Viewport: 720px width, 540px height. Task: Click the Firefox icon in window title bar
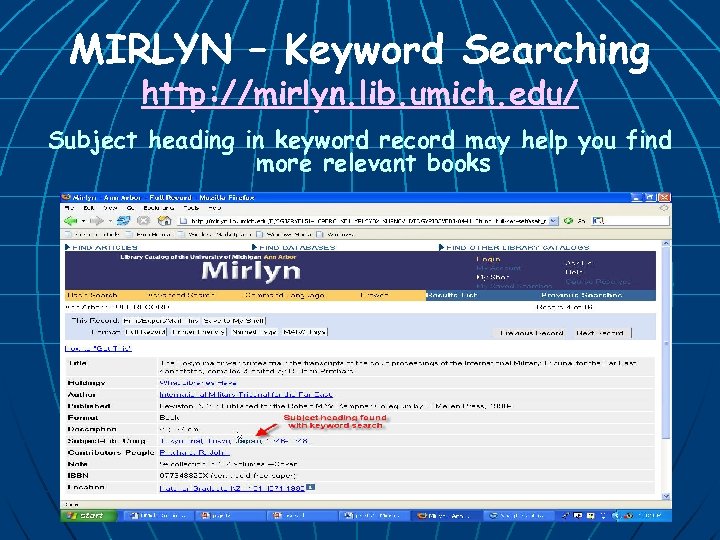[66, 197]
